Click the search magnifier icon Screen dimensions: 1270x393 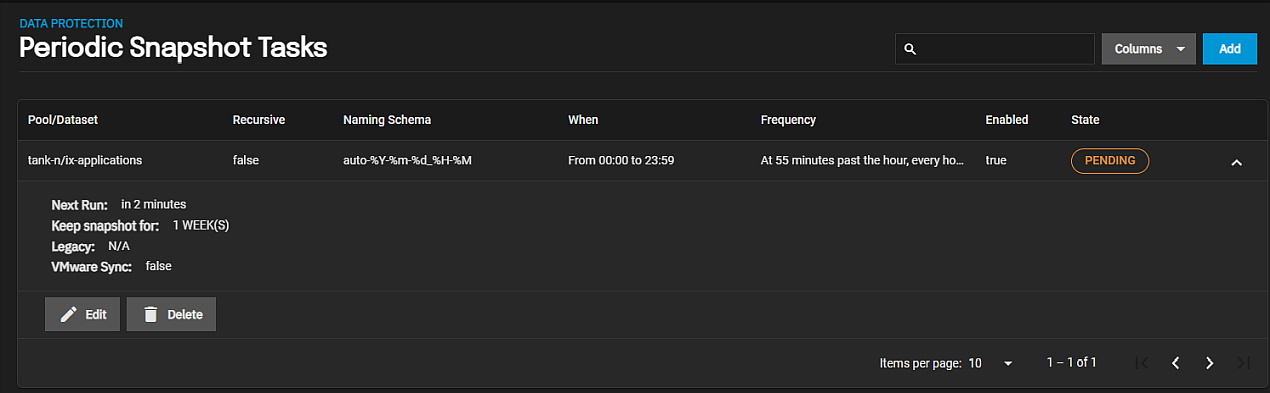tap(910, 49)
